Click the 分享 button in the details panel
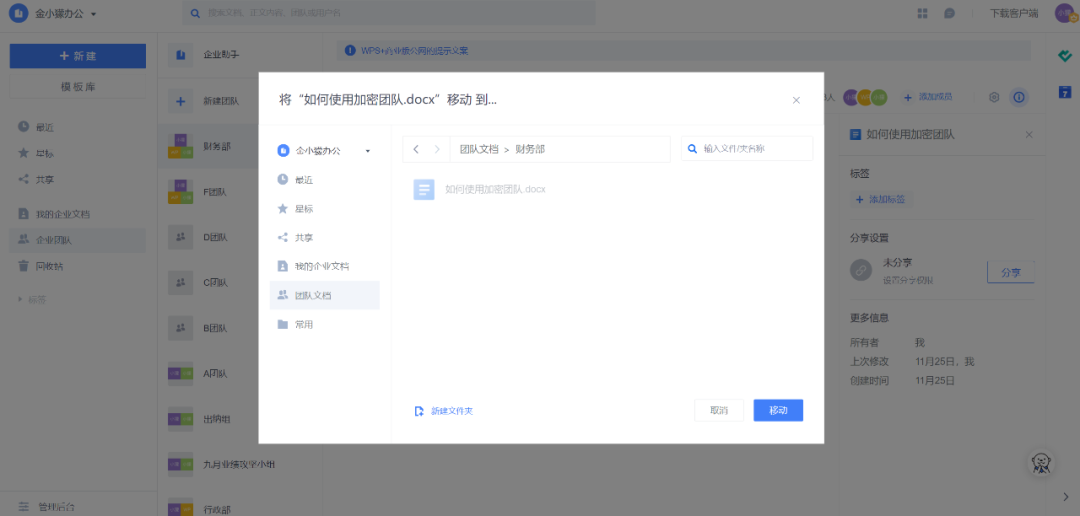The height and width of the screenshot is (516, 1080). [x=1010, y=272]
